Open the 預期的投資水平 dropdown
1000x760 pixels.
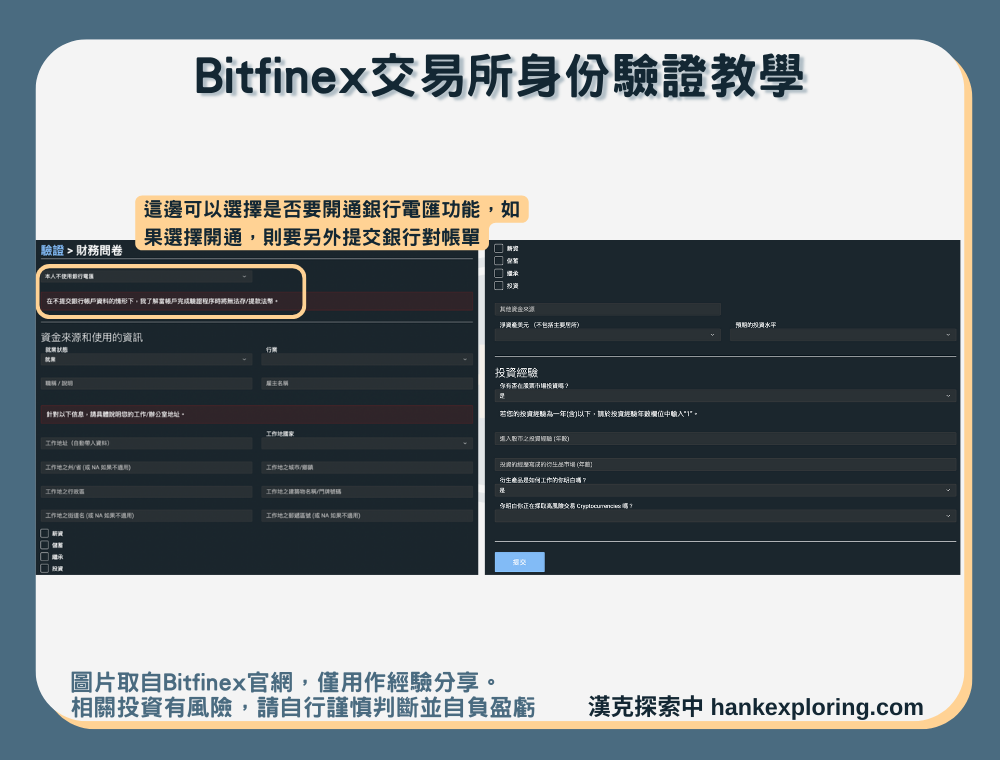(x=842, y=335)
